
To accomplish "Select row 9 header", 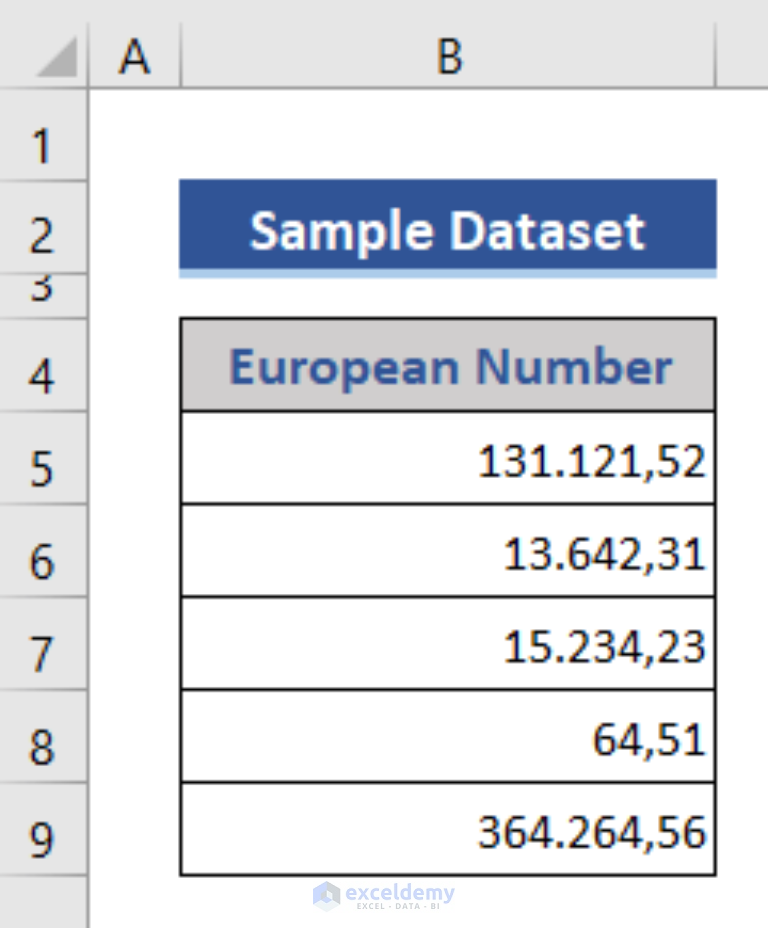I will coord(43,830).
